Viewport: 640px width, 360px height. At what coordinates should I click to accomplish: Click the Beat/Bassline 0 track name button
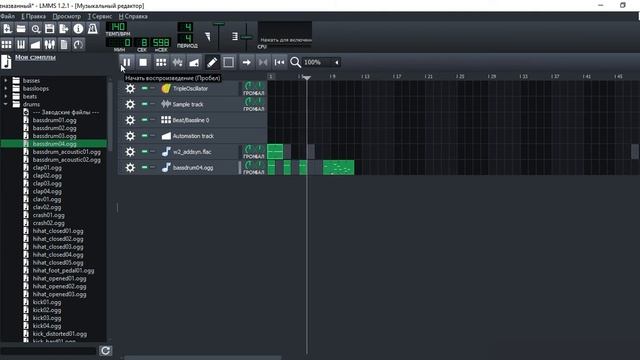point(199,120)
